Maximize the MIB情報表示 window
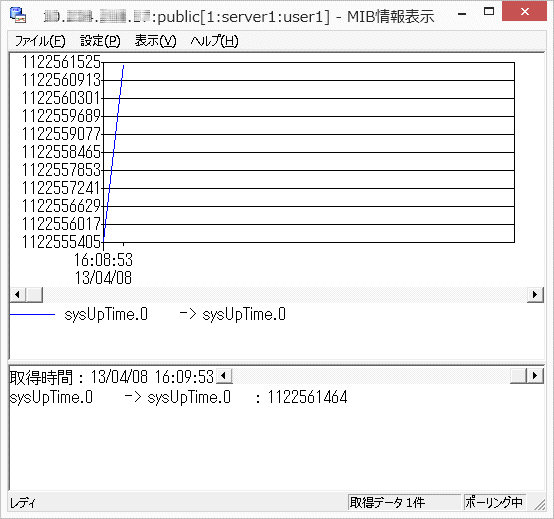Screen dimensions: 554x519 point(489,12)
